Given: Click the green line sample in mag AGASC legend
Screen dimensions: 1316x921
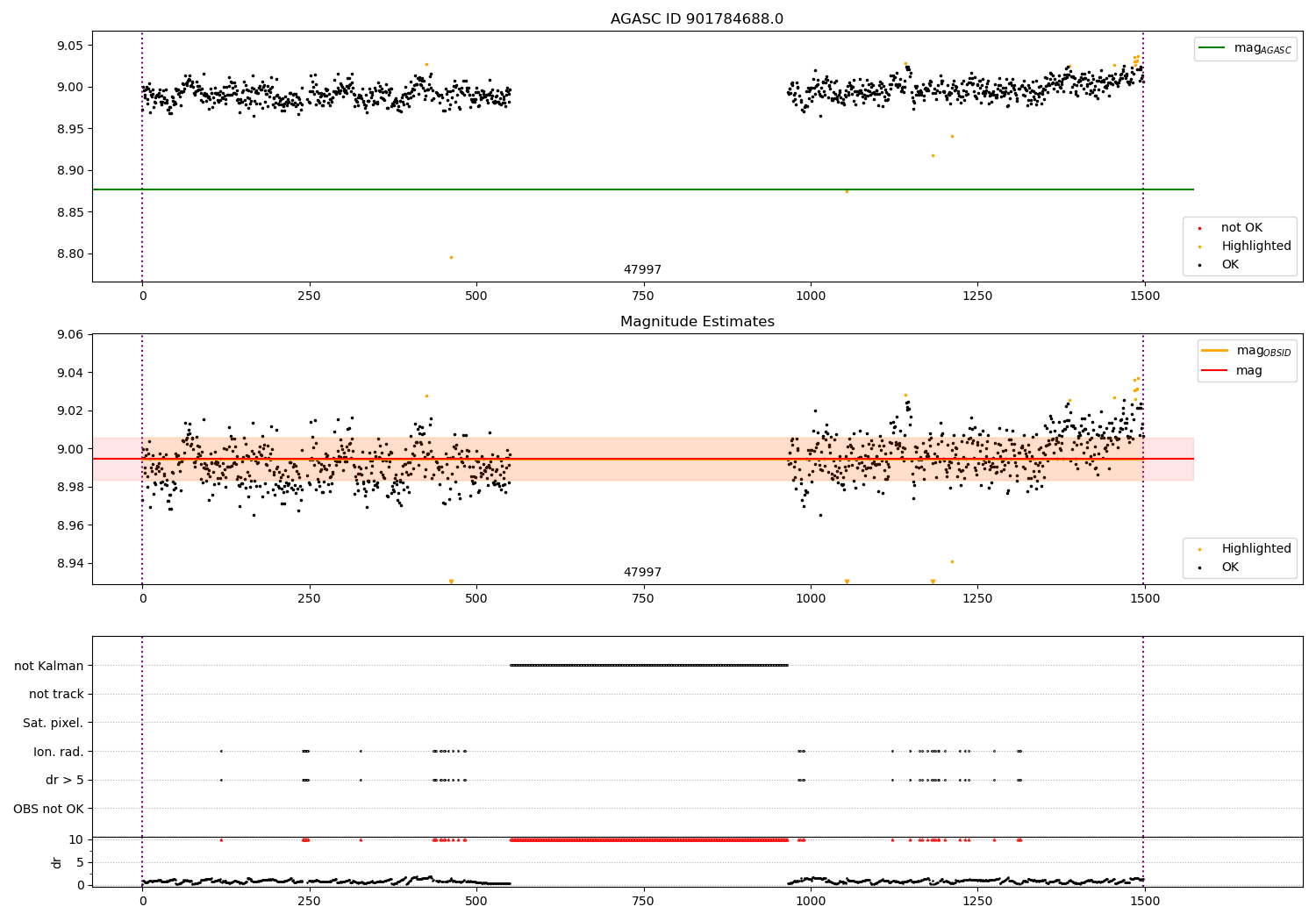Looking at the screenshot, I should point(1212,48).
